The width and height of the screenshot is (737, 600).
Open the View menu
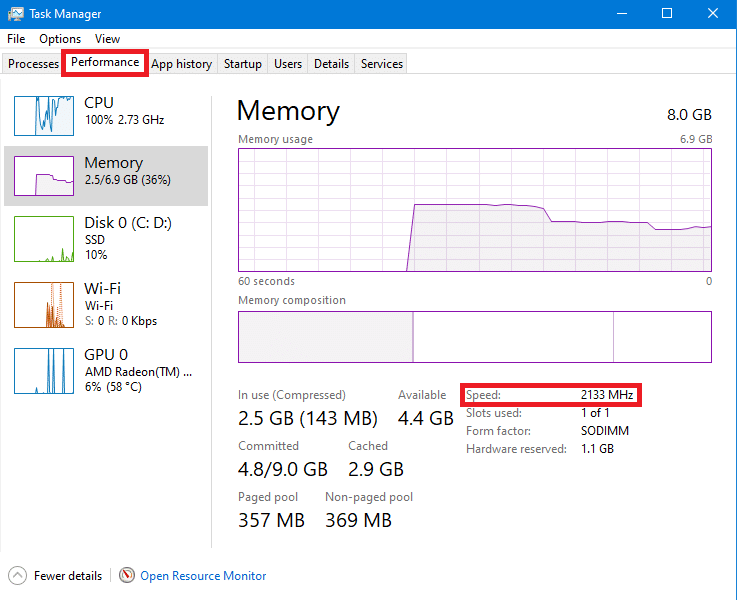107,39
